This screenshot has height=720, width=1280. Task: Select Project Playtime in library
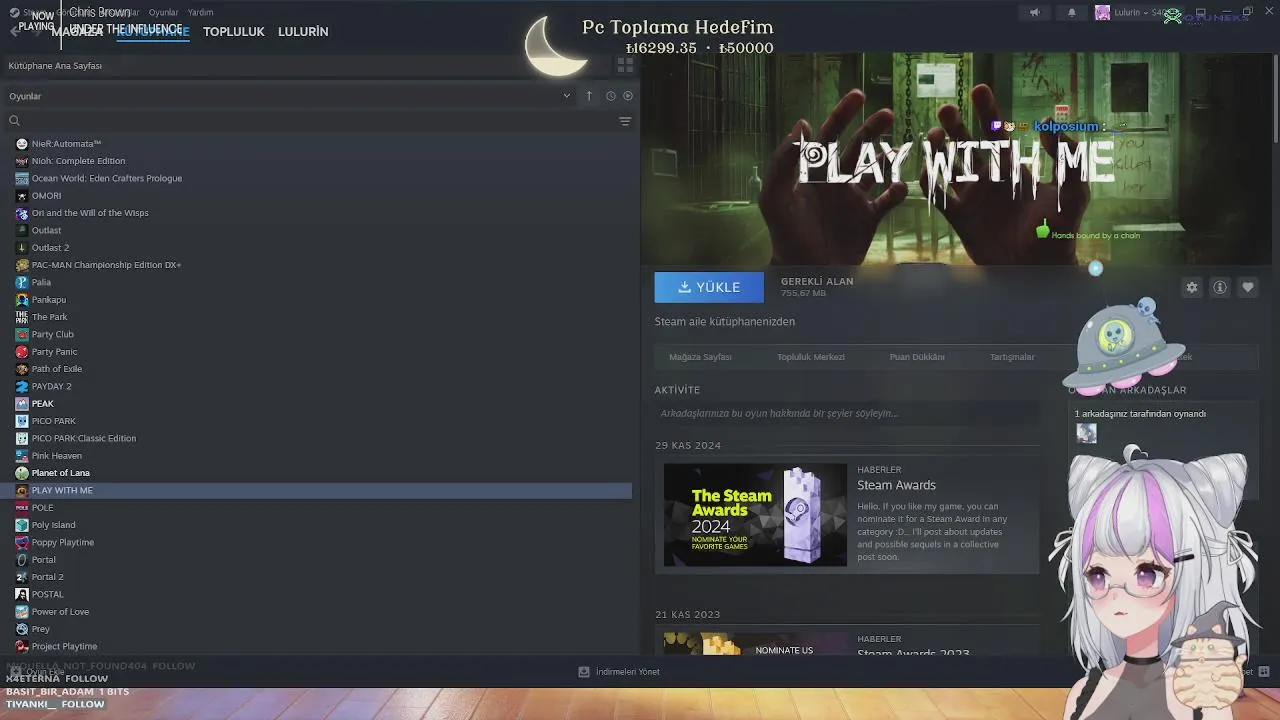click(64, 647)
